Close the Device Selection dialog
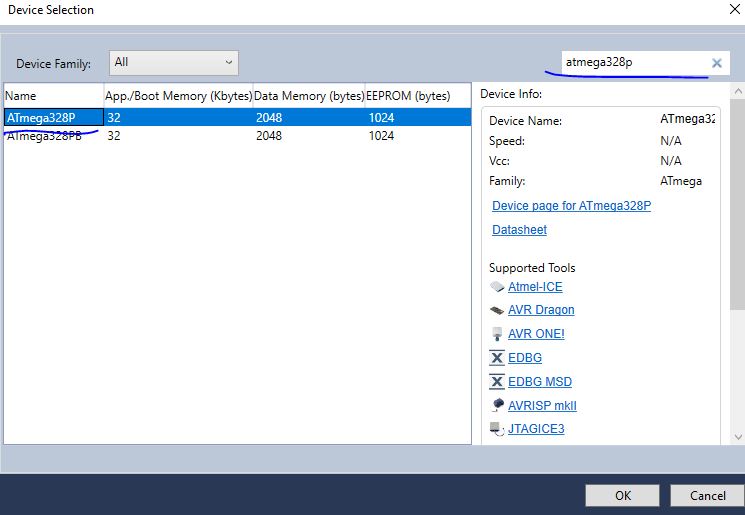745x515 pixels. (x=735, y=10)
